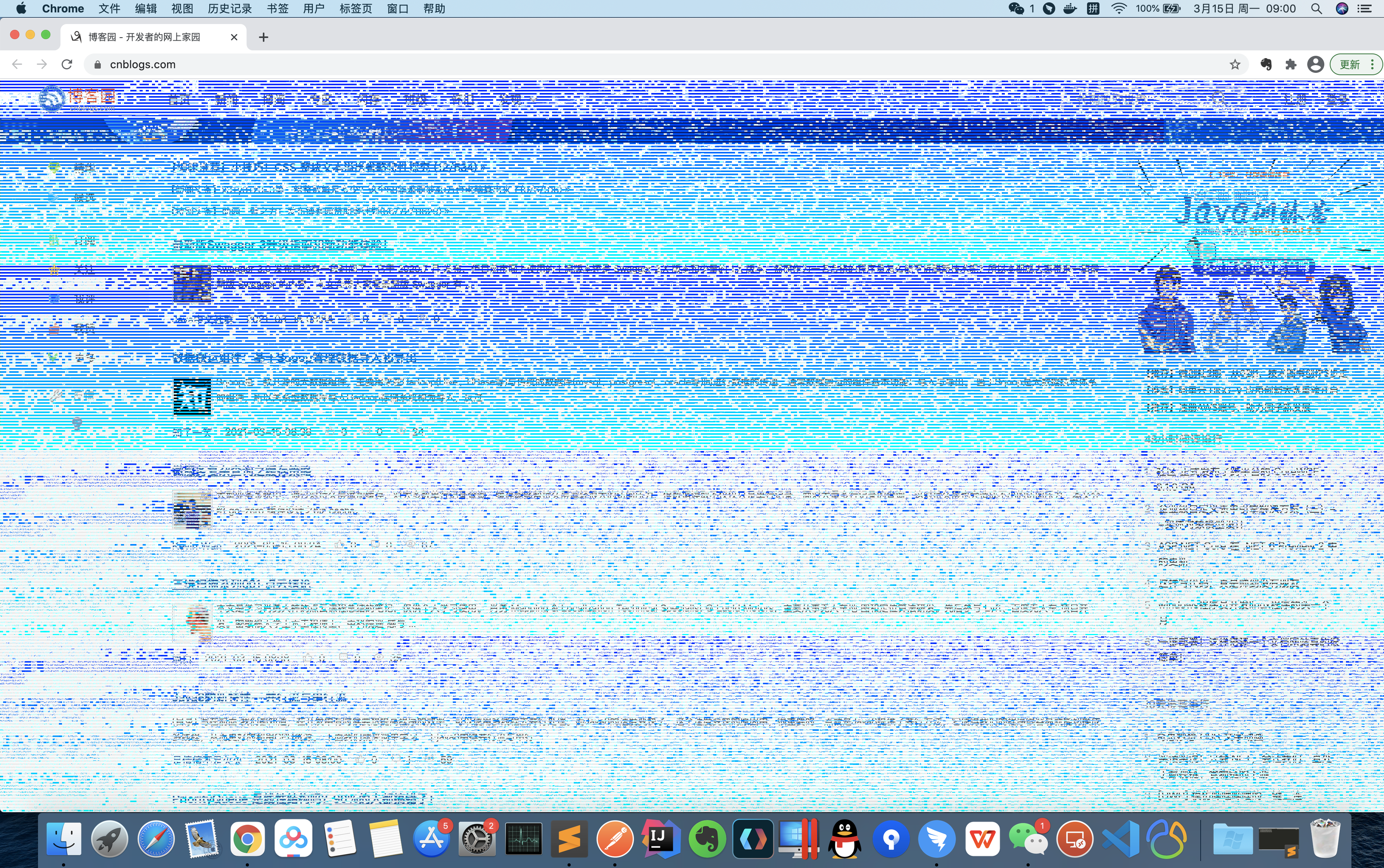
Task: Click the Evernote extension icon in the toolbar
Action: click(x=1266, y=64)
